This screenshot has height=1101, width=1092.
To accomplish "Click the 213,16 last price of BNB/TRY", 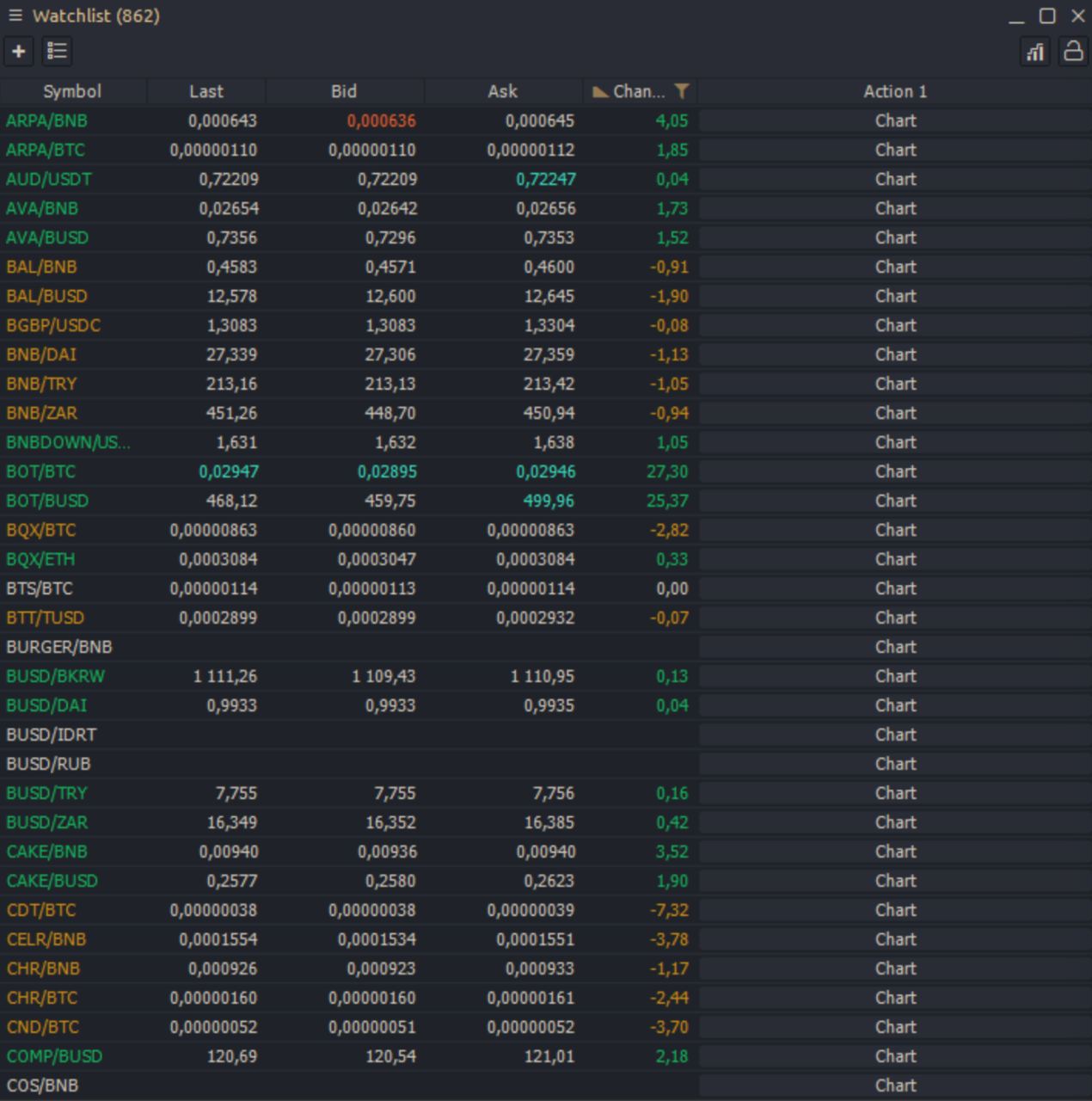I will 232,384.
